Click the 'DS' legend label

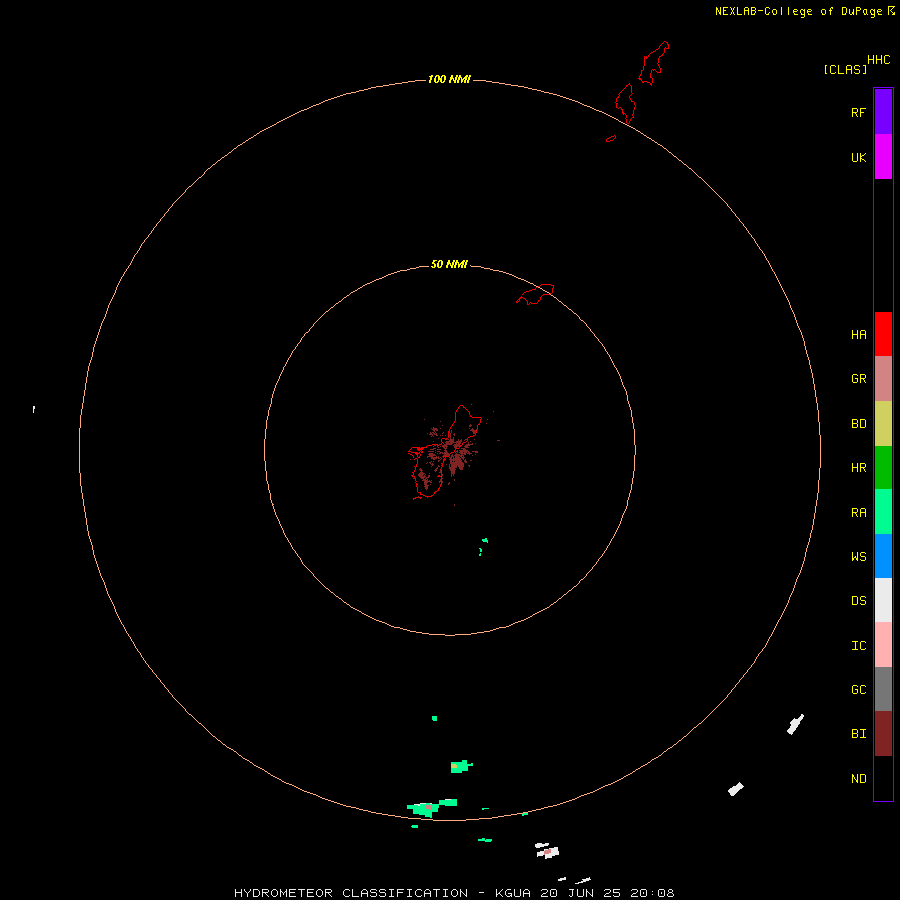(x=858, y=601)
